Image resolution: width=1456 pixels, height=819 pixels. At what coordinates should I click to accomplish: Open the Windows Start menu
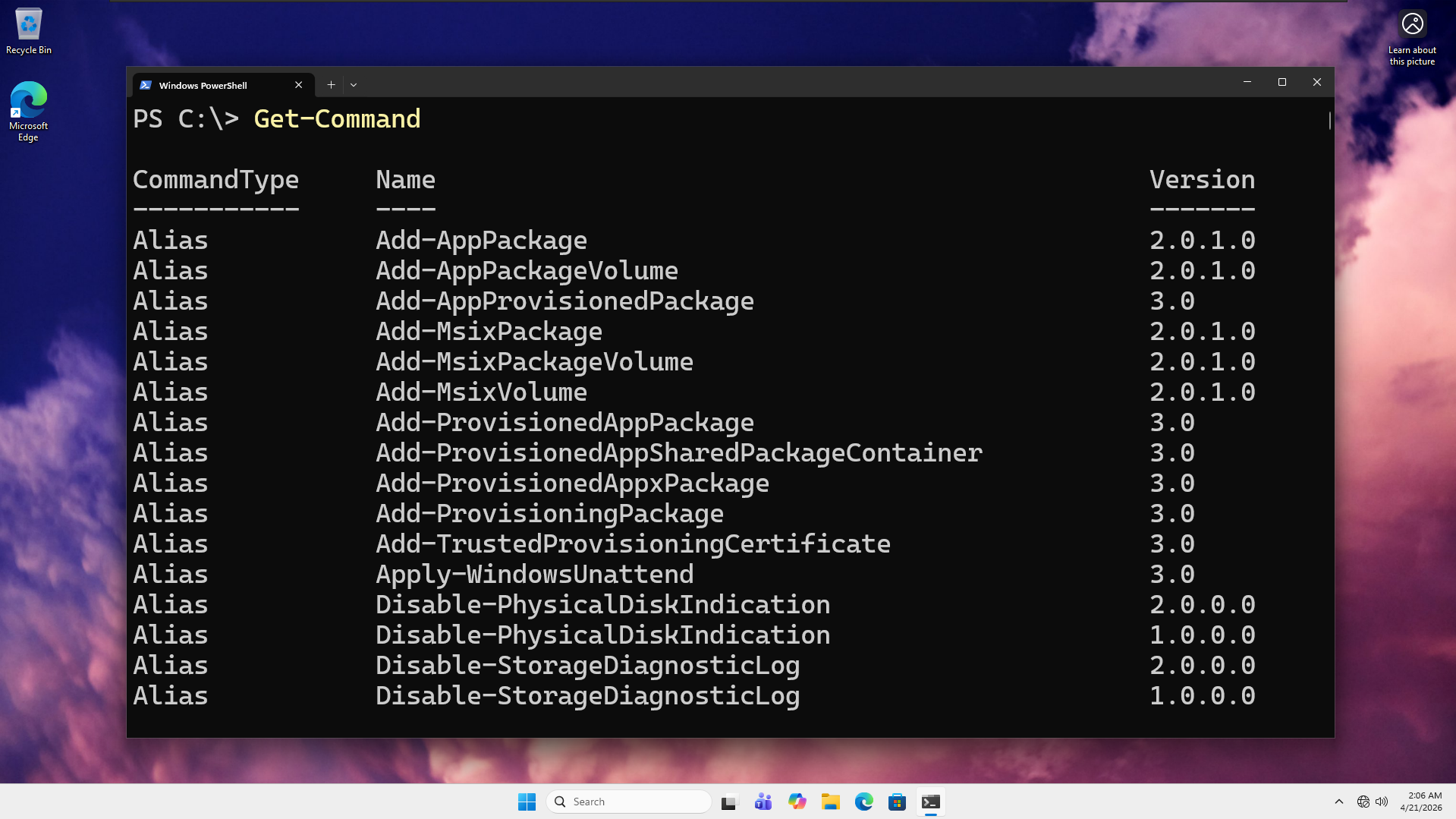[x=527, y=802]
